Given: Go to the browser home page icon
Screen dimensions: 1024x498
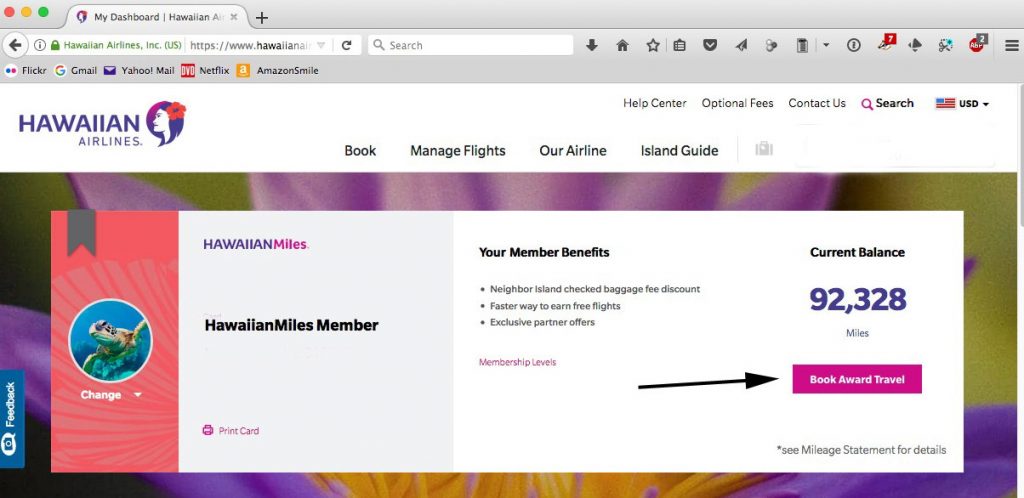Looking at the screenshot, I should [x=622, y=45].
